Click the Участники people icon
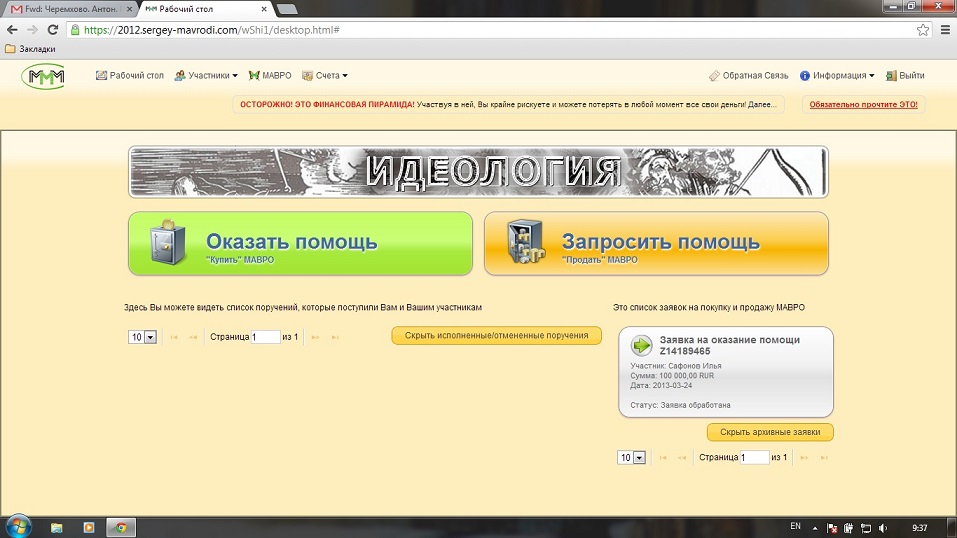The height and width of the screenshot is (538, 957). click(x=179, y=76)
